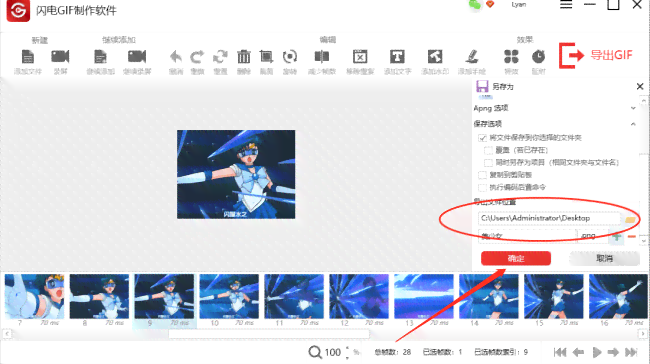Screen dimensions: 650x364
Task: Select the 裁剪 crop tool icon
Action: (x=266, y=56)
